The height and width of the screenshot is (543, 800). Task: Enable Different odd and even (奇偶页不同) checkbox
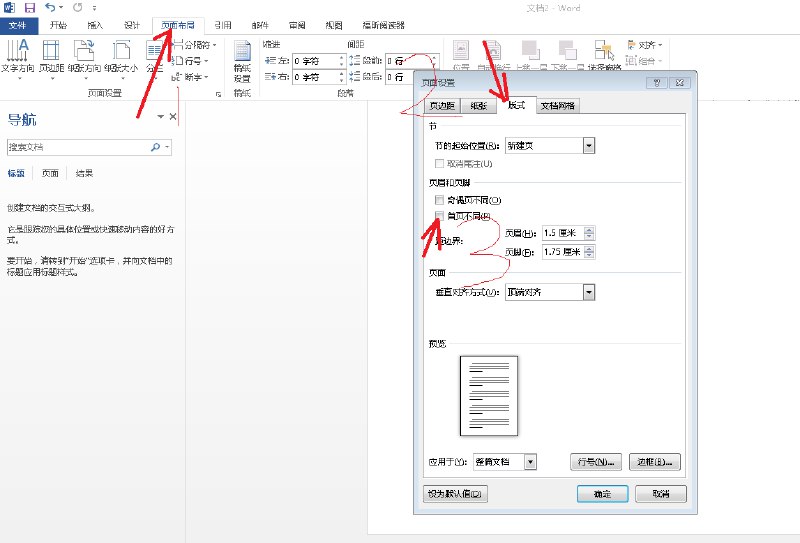(439, 200)
